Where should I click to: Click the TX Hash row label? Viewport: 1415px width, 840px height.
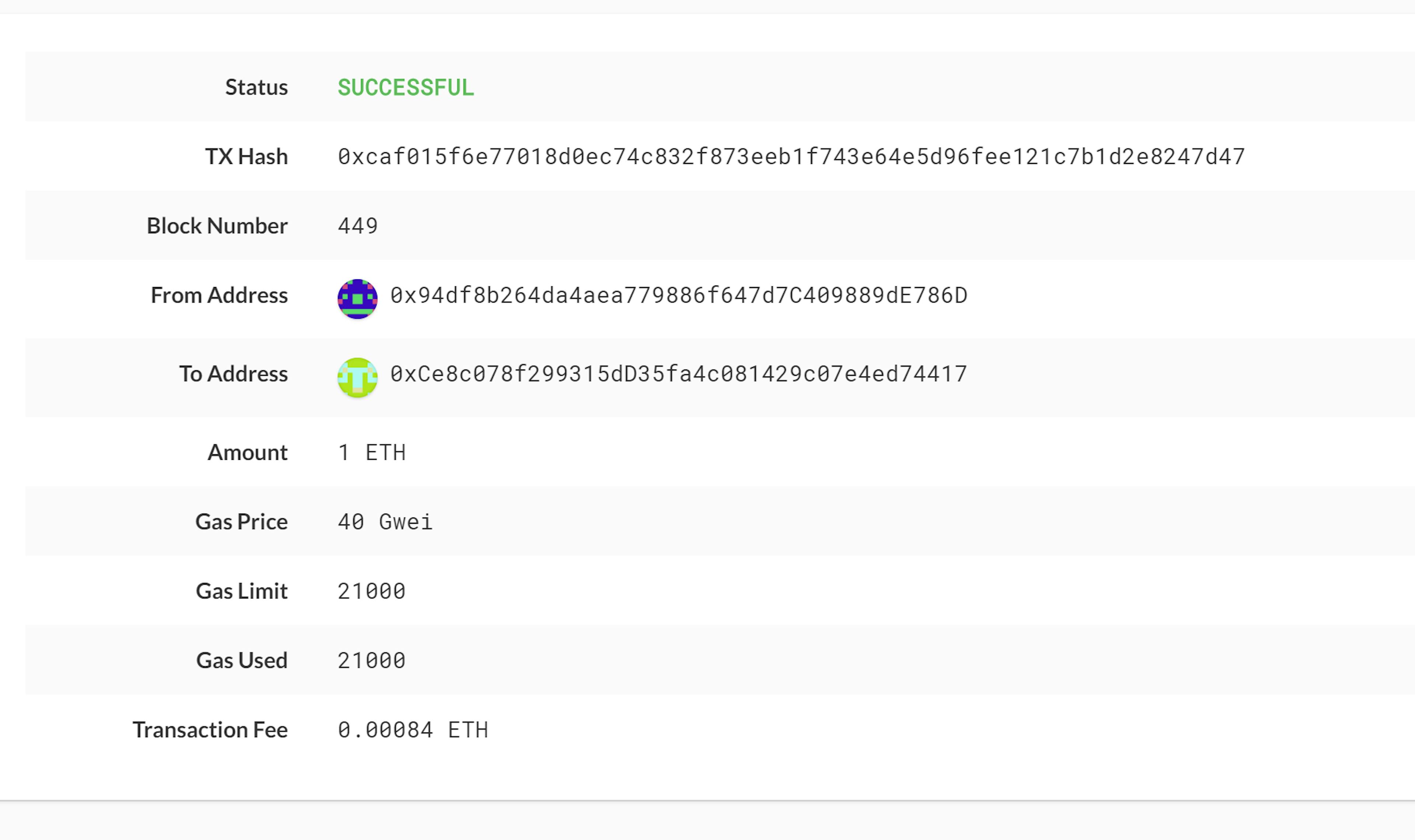pos(246,156)
